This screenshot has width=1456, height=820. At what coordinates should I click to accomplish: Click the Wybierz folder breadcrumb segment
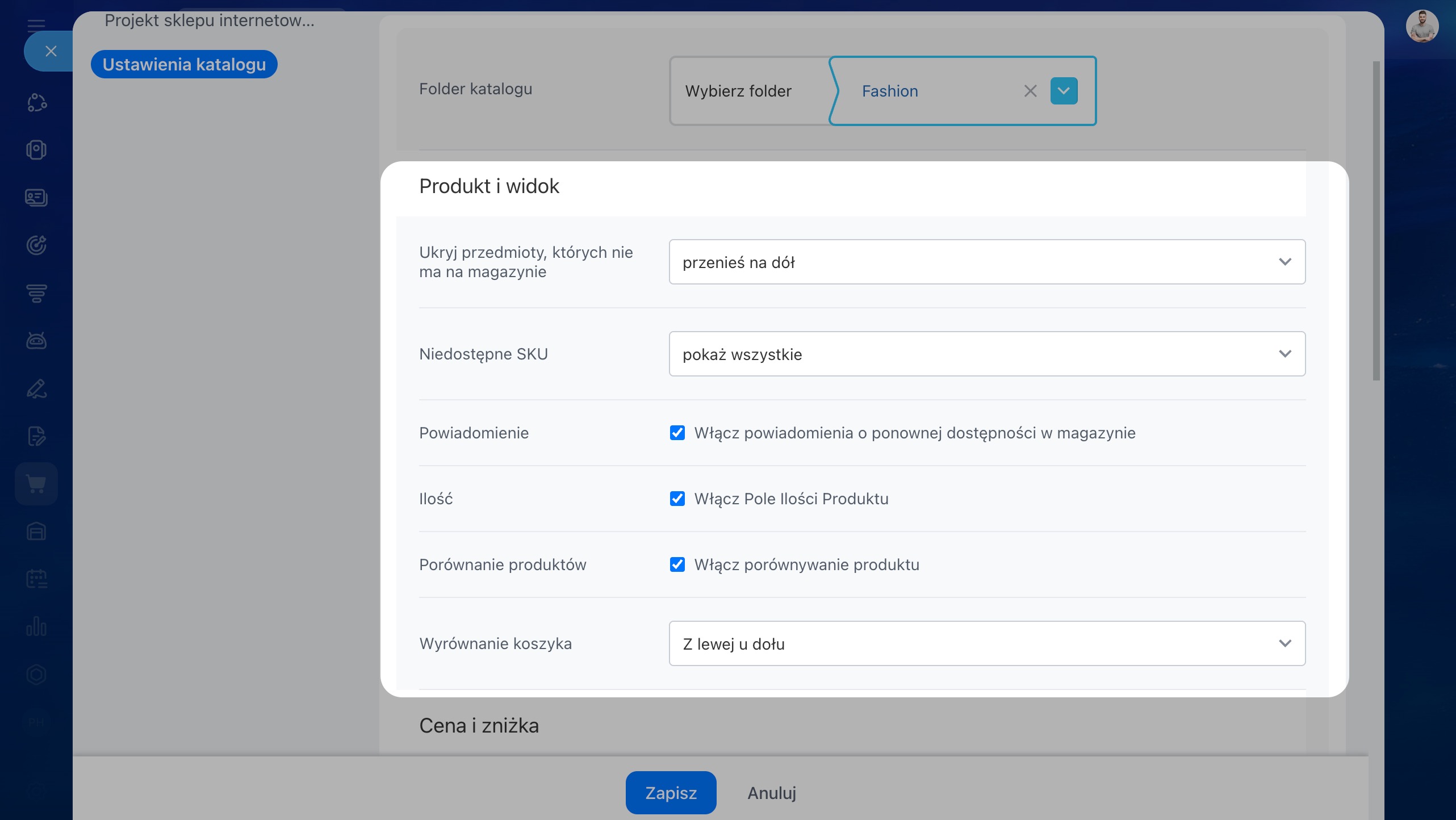coord(738,91)
